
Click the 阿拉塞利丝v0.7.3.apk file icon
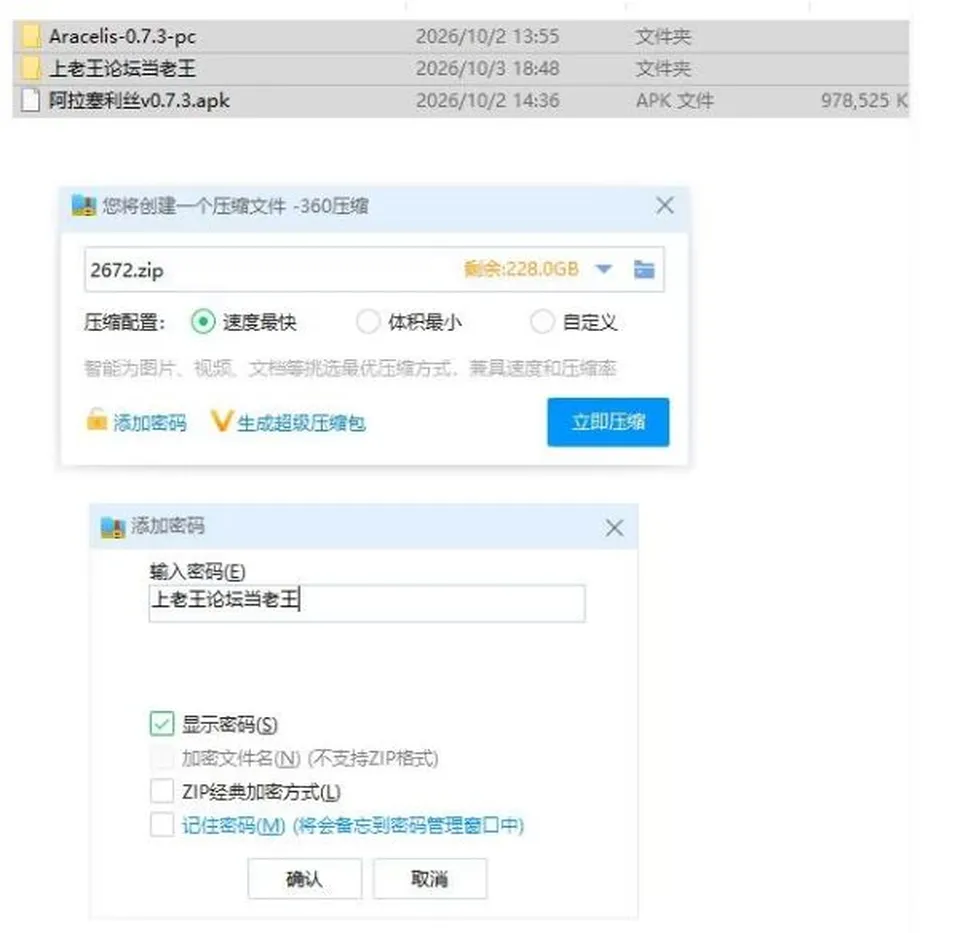(x=30, y=100)
